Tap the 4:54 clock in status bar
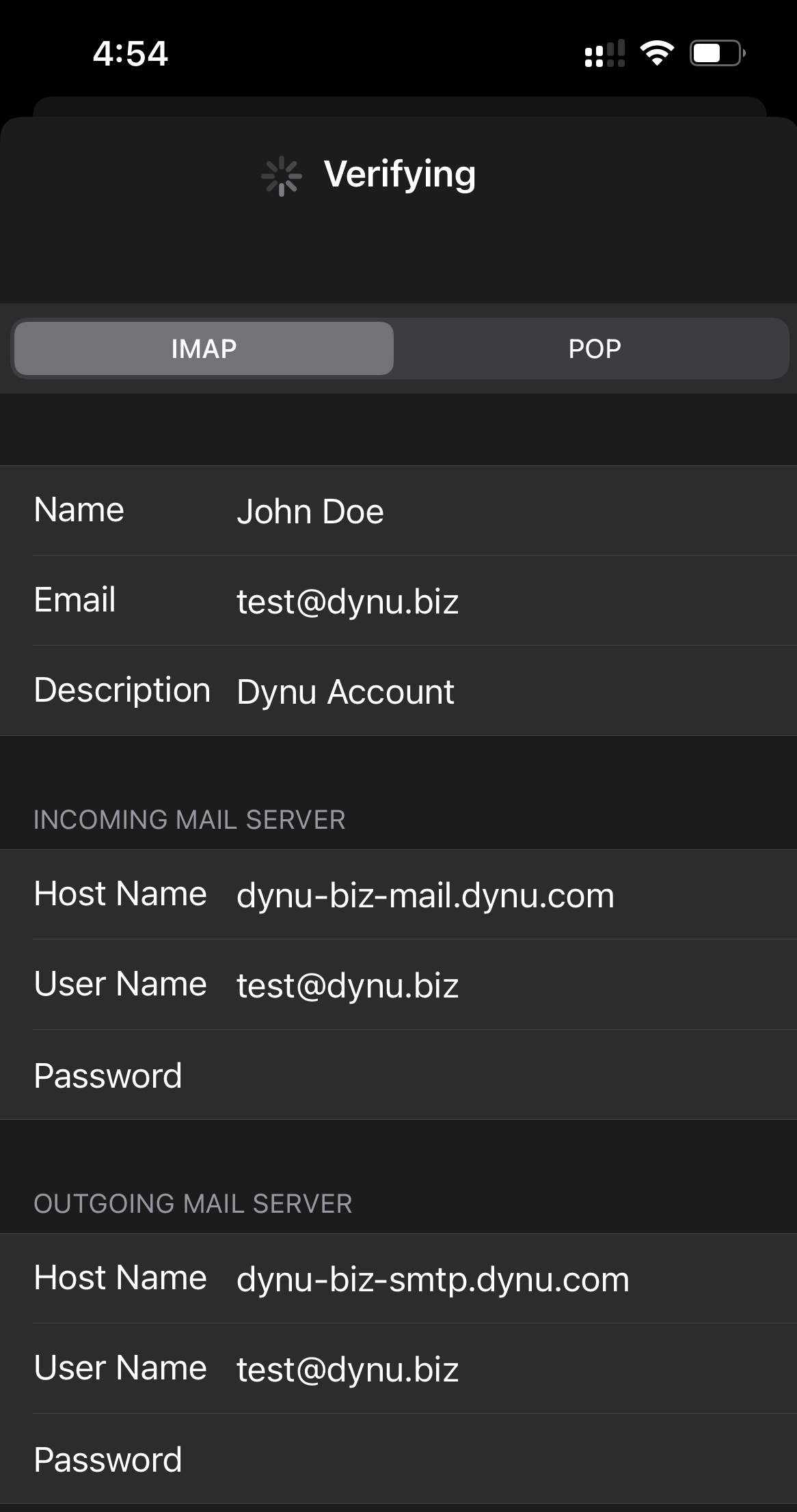The width and height of the screenshot is (797, 1512). point(131,53)
